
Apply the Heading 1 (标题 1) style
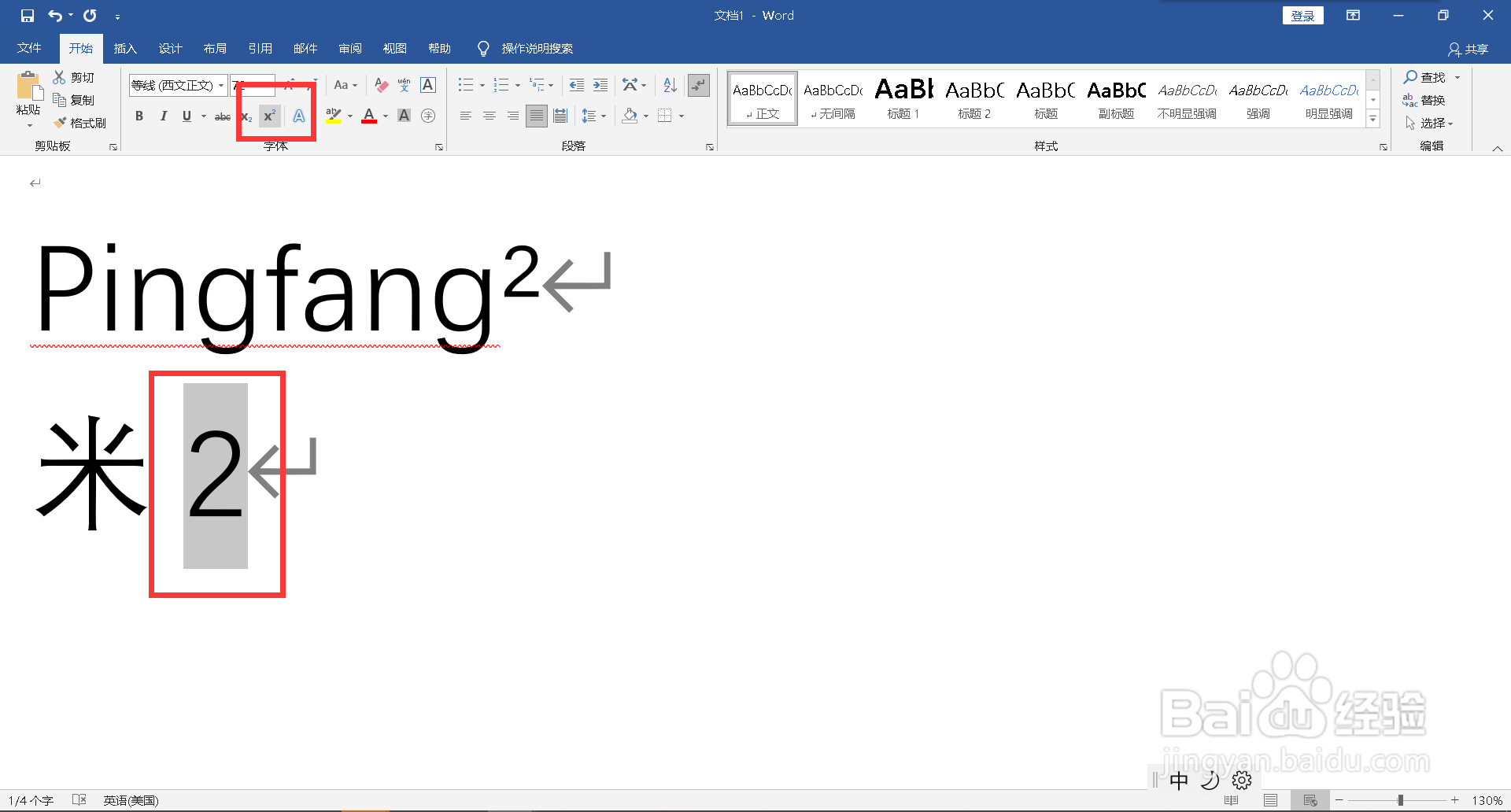903,98
